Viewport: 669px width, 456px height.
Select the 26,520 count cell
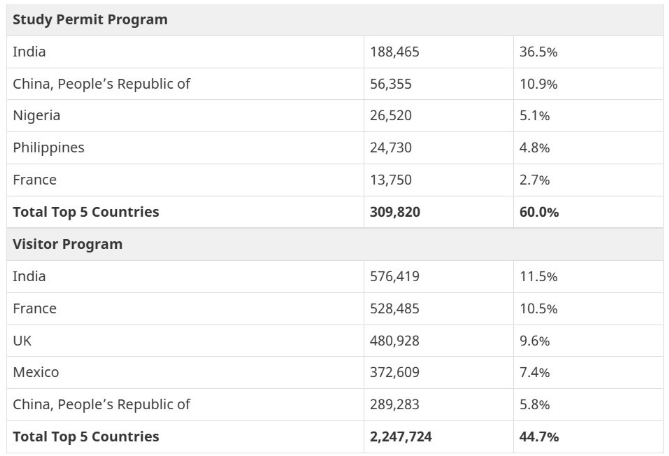[x=391, y=116]
